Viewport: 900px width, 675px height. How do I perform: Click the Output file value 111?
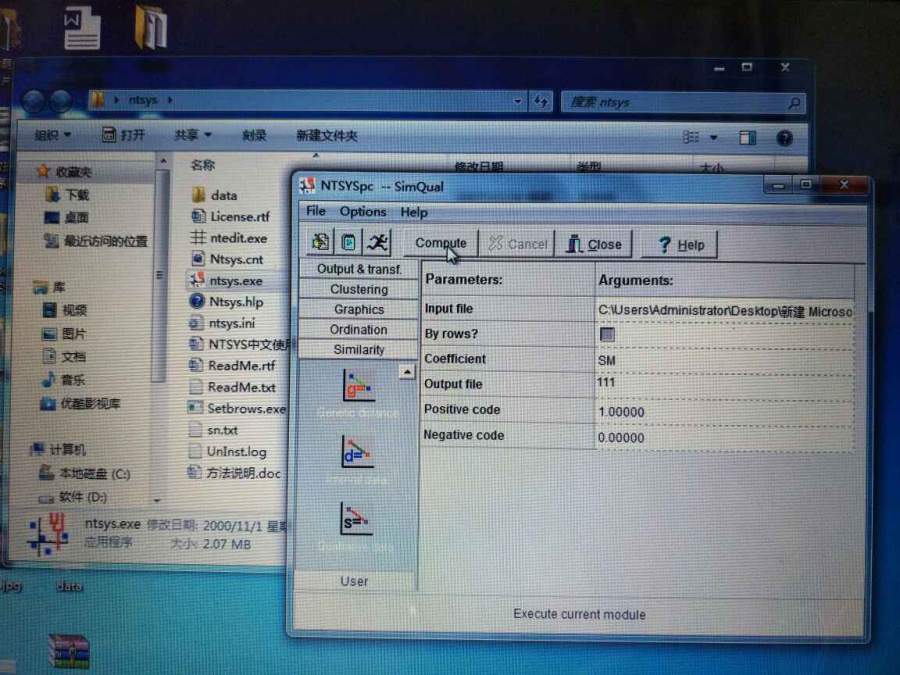coord(606,382)
